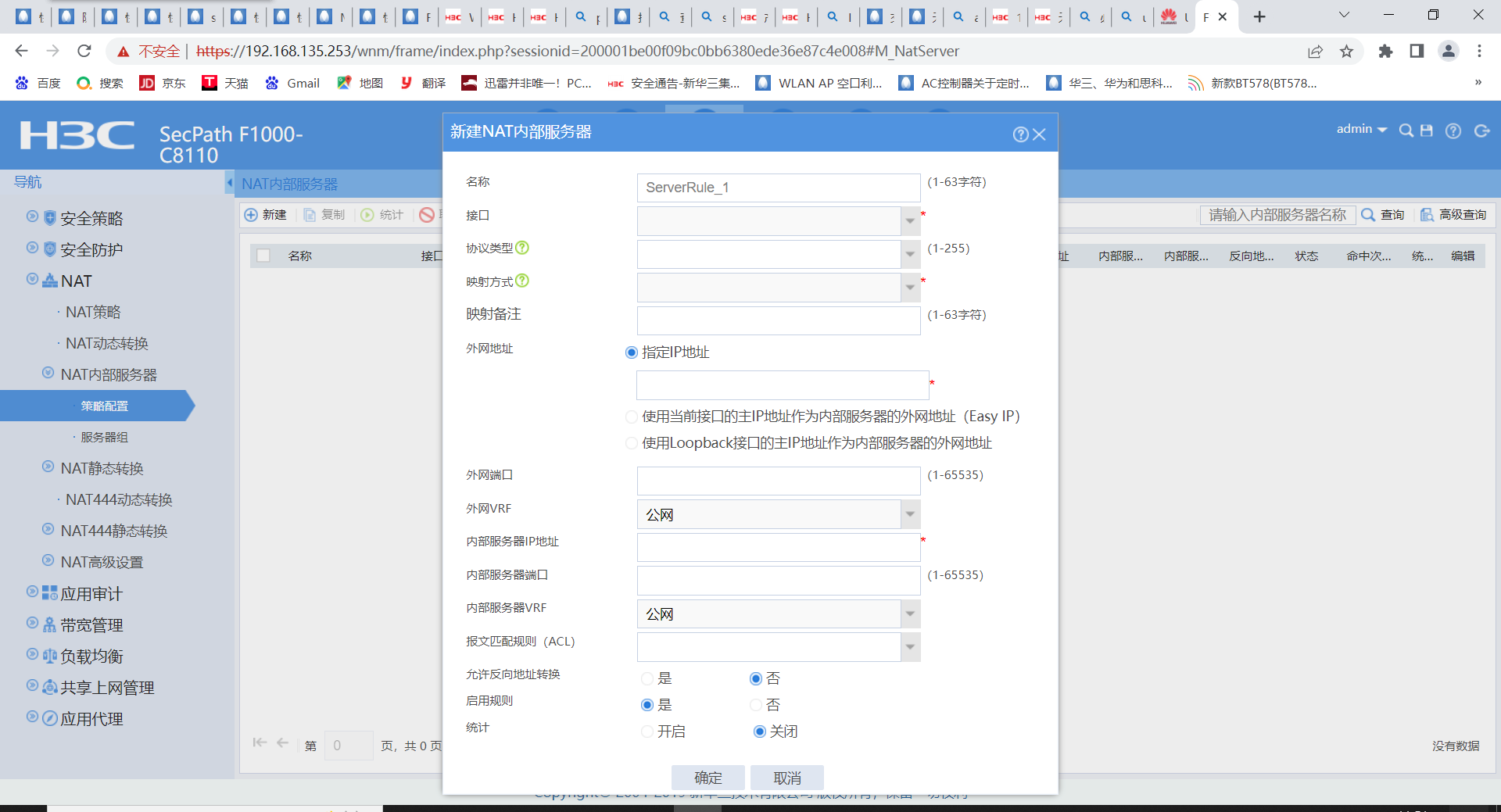Expand 安全策略 in the navigation tree

pyautogui.click(x=32, y=216)
